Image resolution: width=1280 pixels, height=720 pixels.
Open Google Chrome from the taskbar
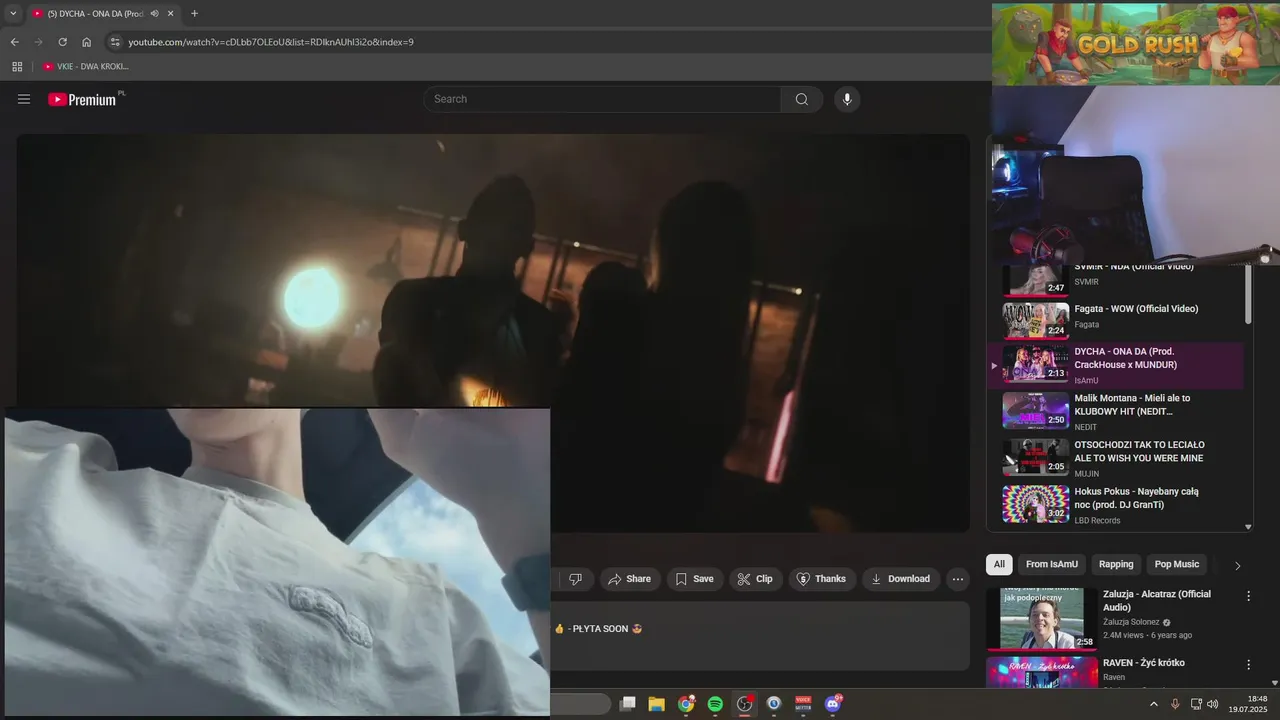click(686, 704)
